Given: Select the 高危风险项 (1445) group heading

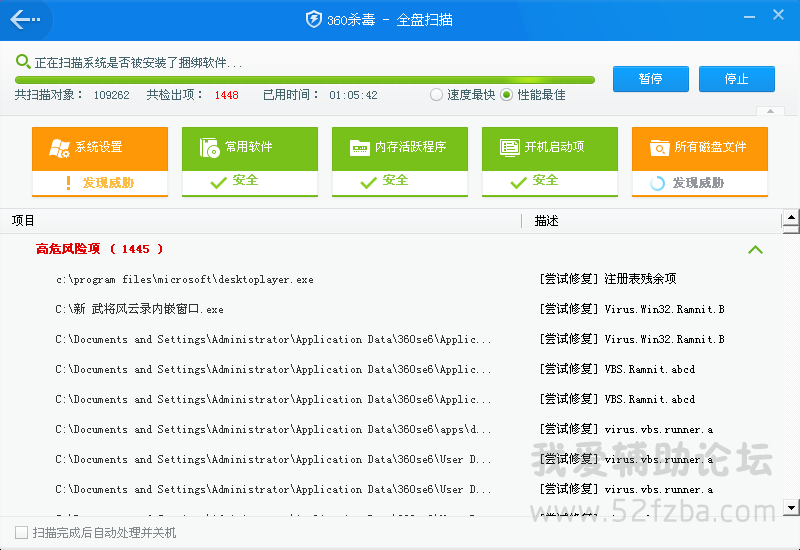Looking at the screenshot, I should [99, 249].
